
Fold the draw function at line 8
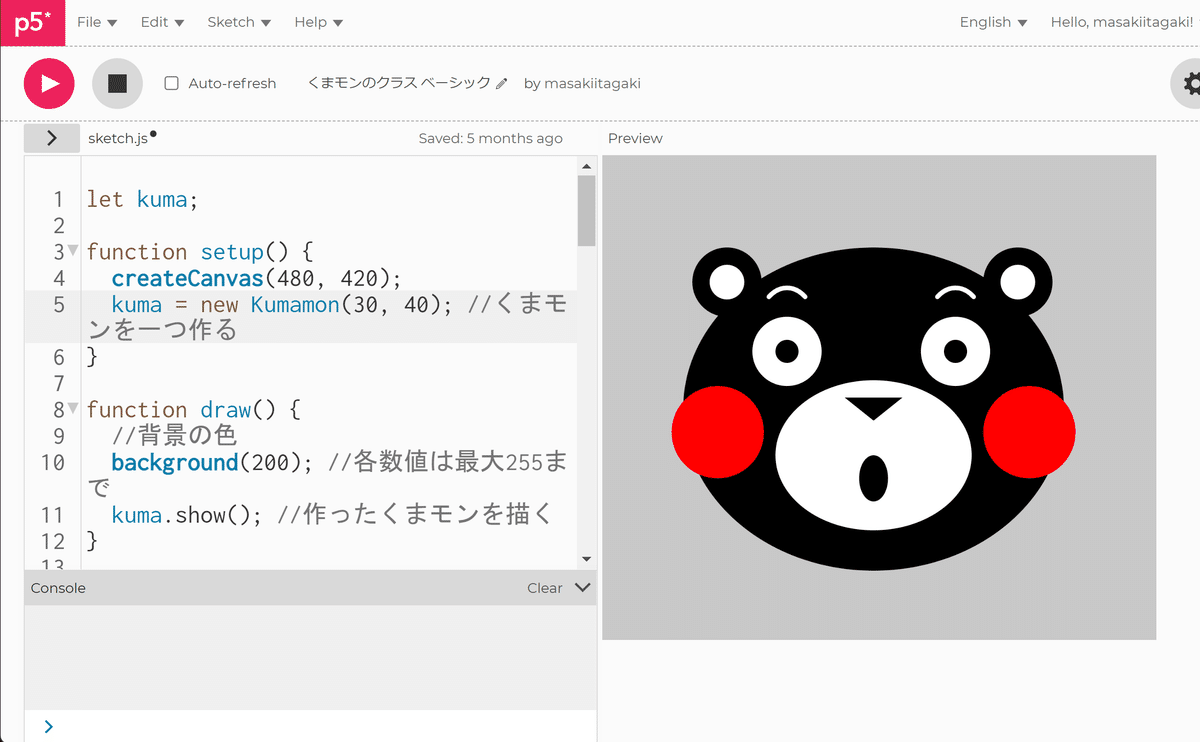73,408
